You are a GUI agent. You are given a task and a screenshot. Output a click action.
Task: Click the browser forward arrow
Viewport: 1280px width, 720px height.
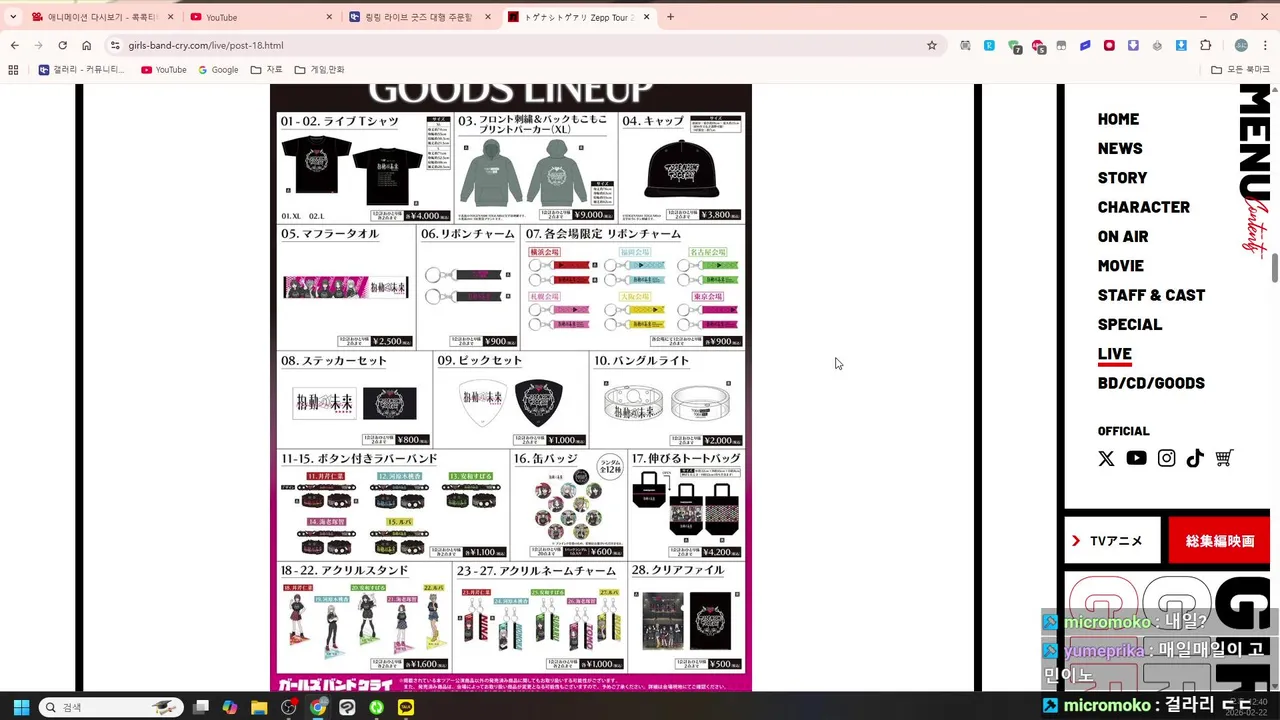39,45
